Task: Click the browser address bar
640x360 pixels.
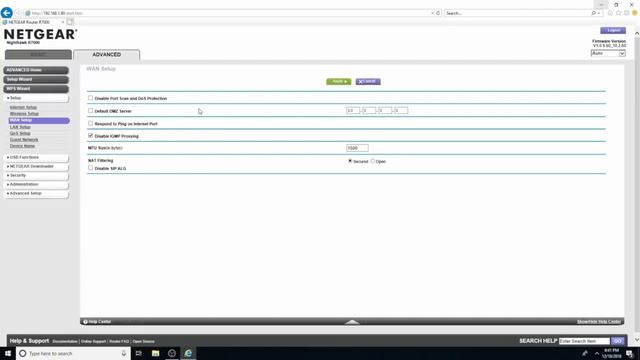Action: click(229, 13)
